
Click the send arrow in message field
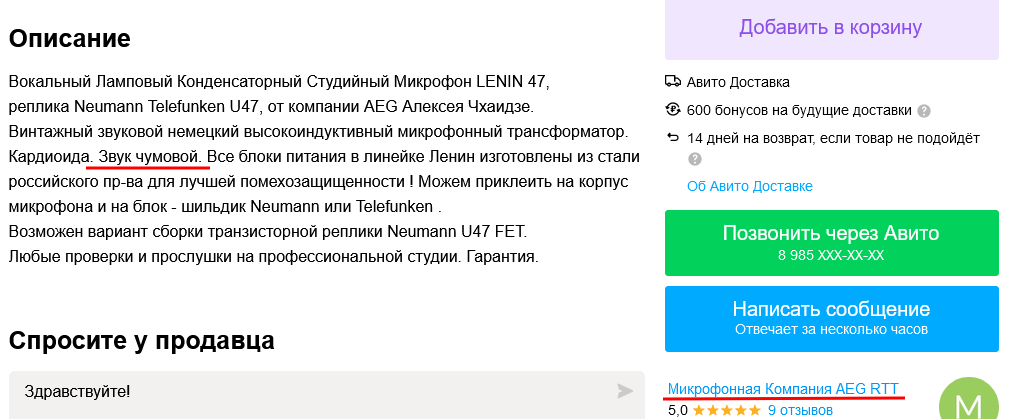[x=625, y=390]
